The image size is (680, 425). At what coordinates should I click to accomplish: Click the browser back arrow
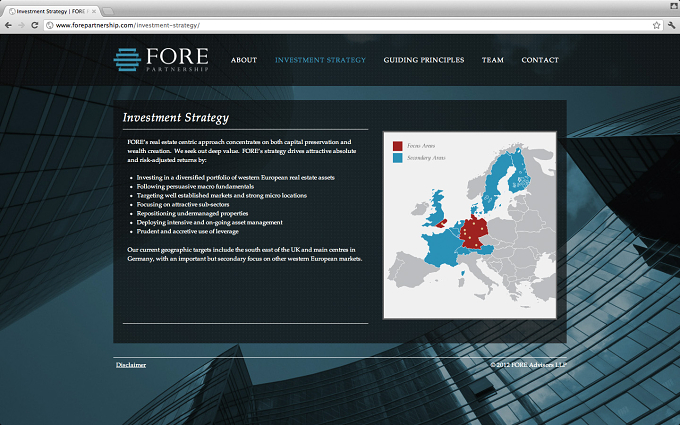point(8,26)
